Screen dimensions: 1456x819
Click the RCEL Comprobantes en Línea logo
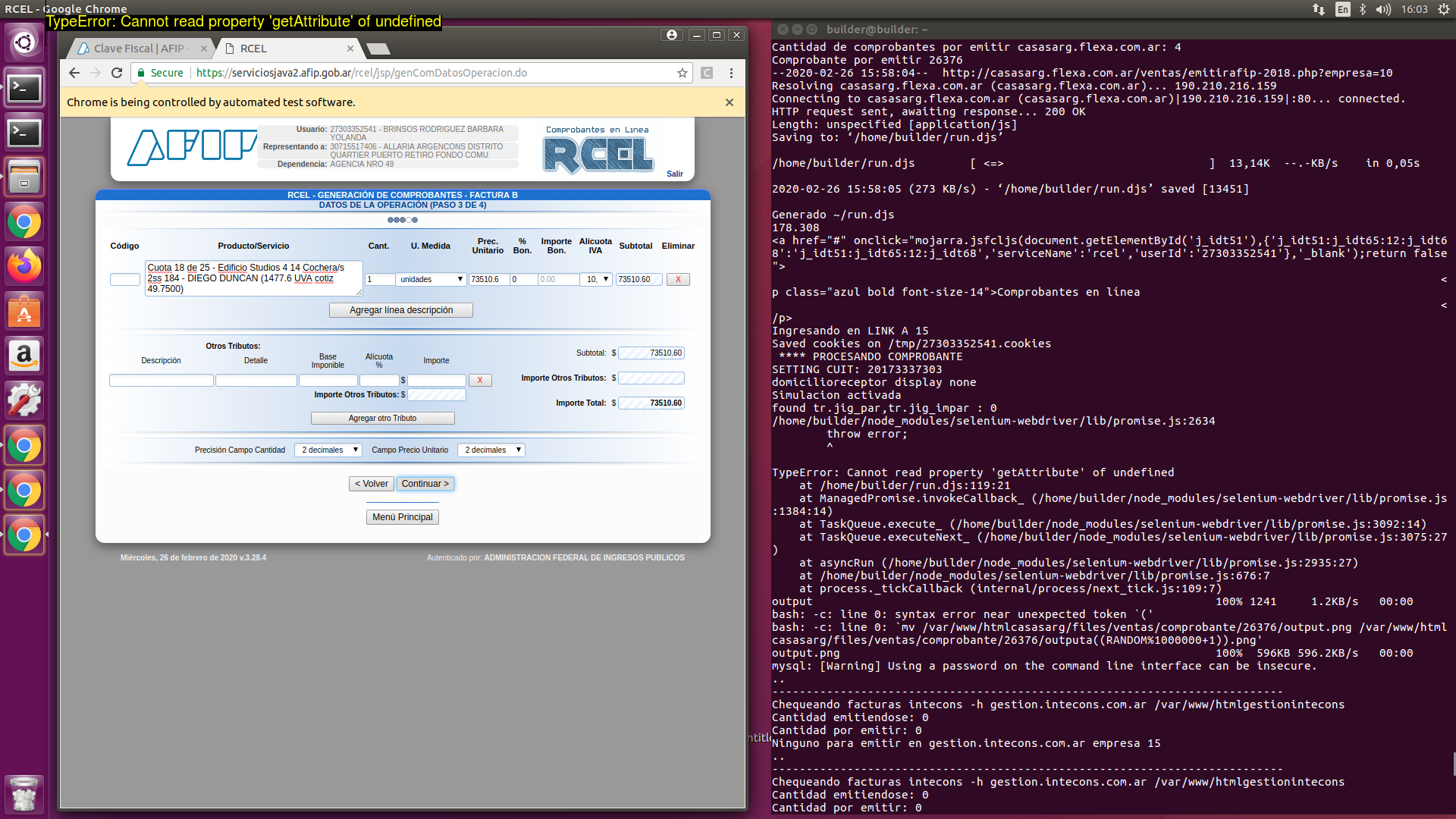pos(598,150)
